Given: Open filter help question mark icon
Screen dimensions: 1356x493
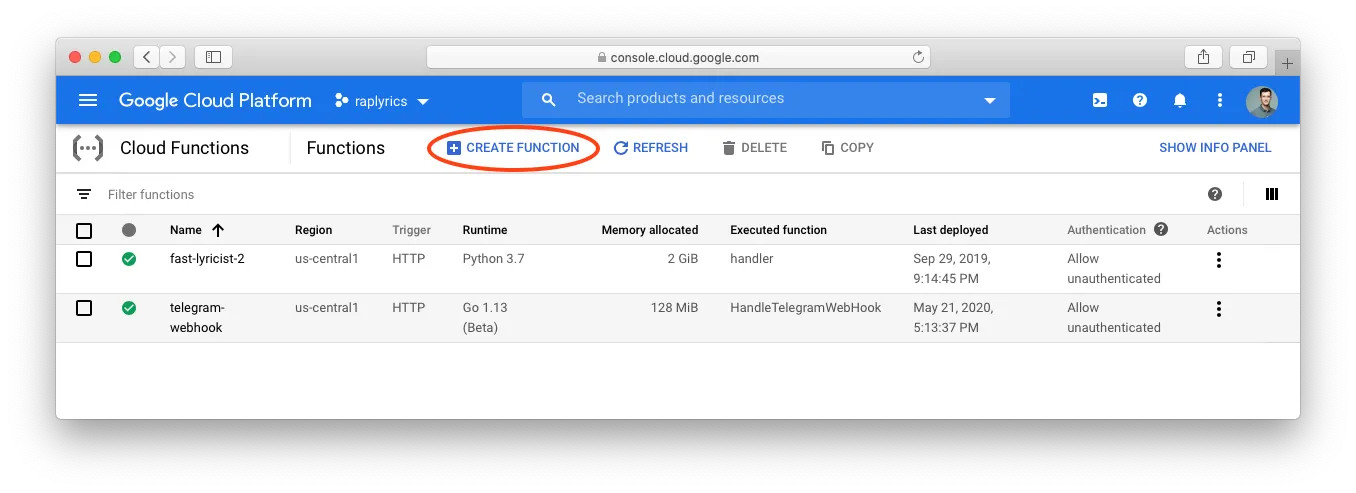Looking at the screenshot, I should 1215,194.
